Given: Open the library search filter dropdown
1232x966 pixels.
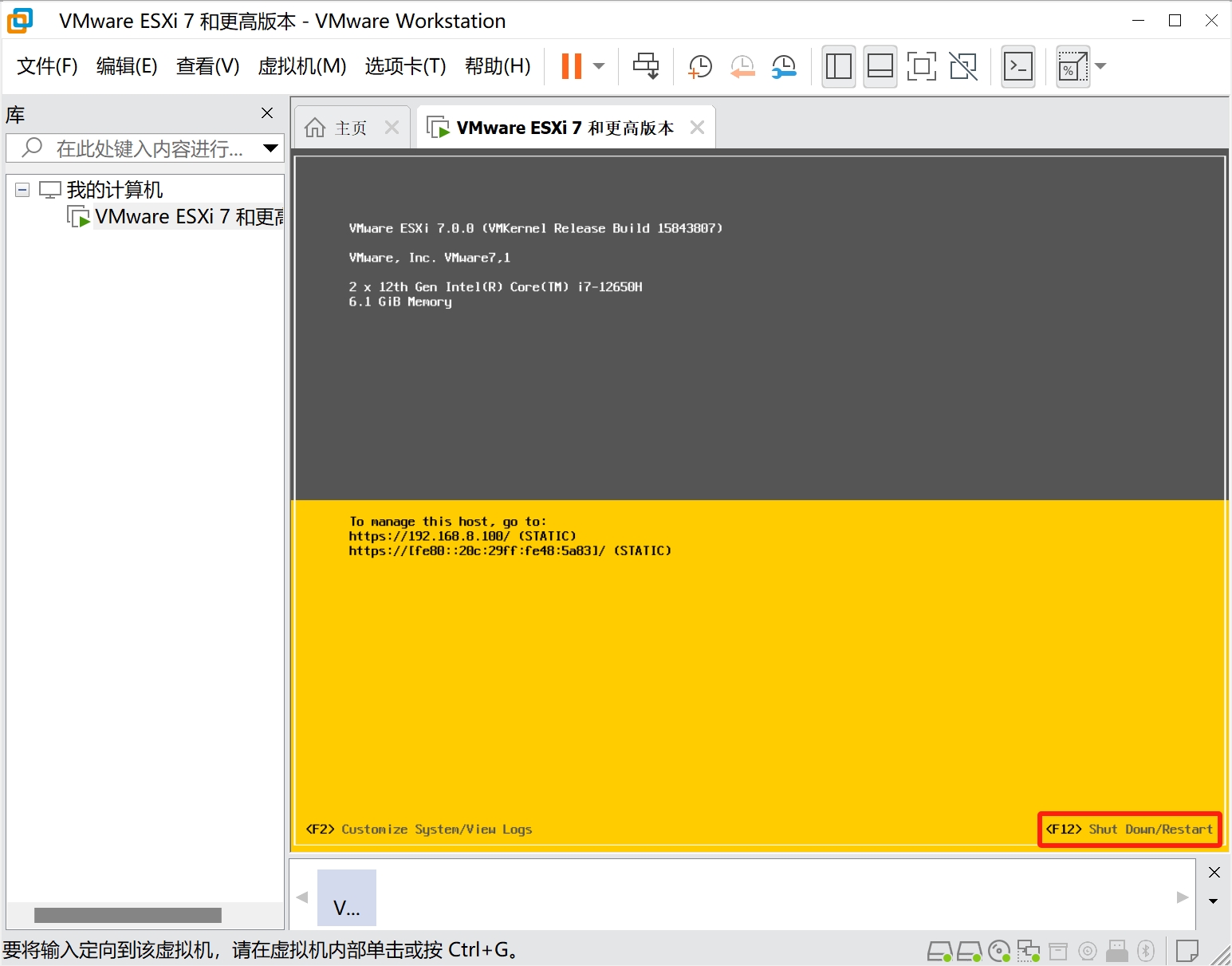Looking at the screenshot, I should click(271, 148).
